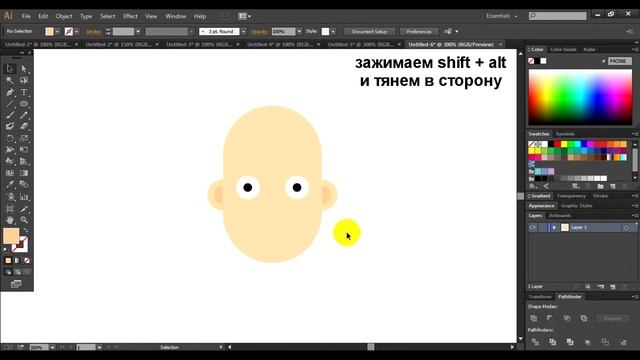This screenshot has width=640, height=360.
Task: Open the Object menu
Action: coord(64,16)
